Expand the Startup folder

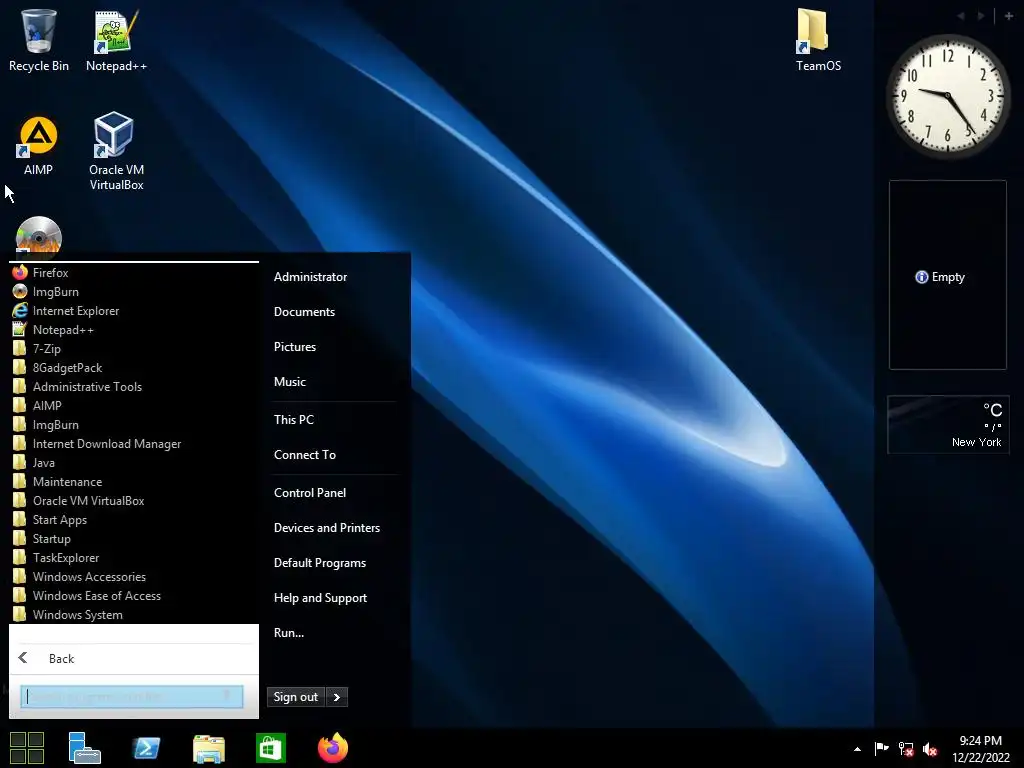[134, 538]
